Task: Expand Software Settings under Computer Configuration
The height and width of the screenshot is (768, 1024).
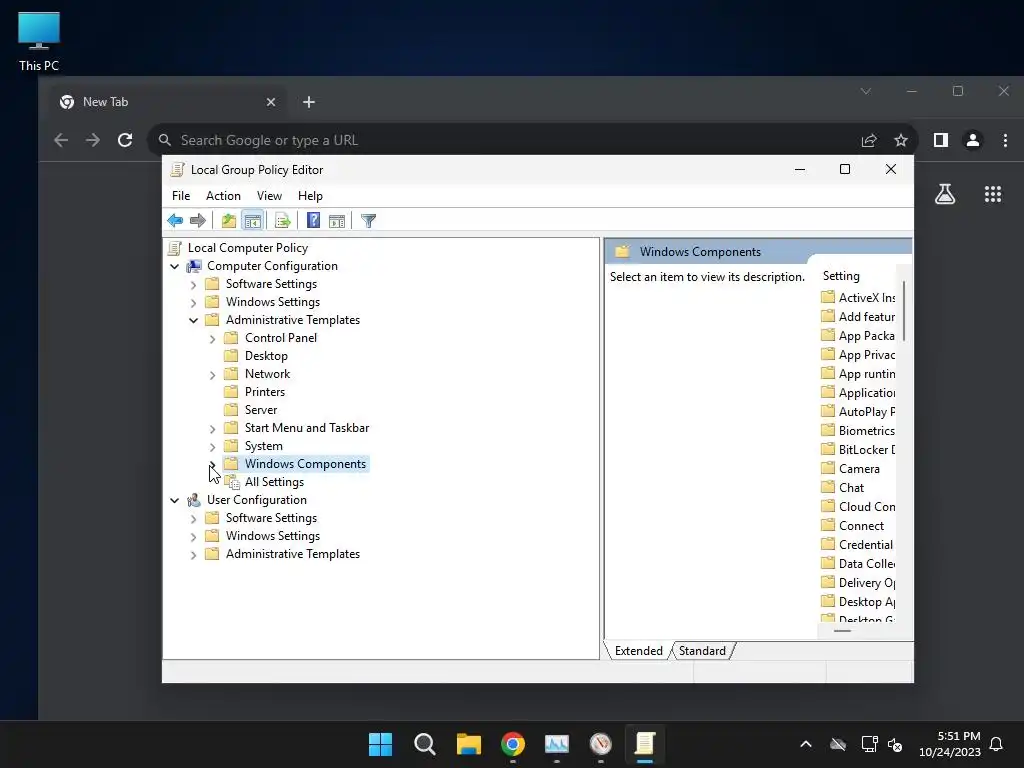Action: [193, 285]
